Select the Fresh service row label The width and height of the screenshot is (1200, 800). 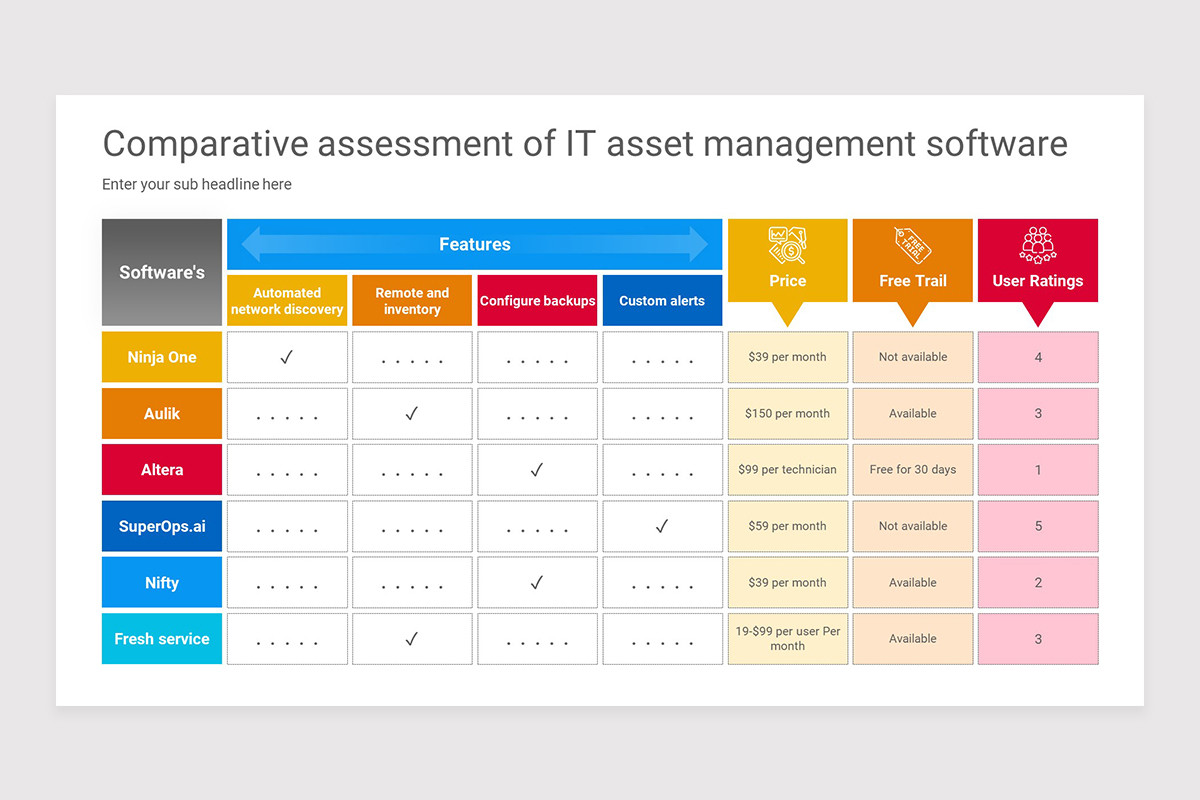162,638
